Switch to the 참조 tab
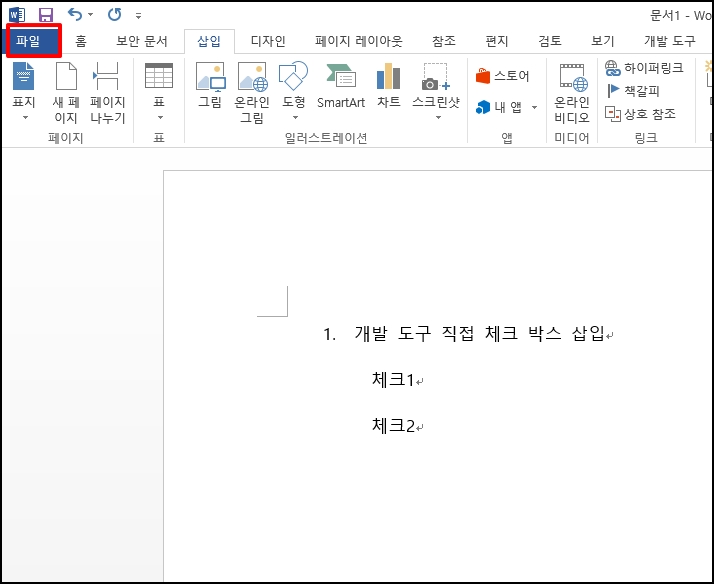The image size is (714, 584). point(444,41)
